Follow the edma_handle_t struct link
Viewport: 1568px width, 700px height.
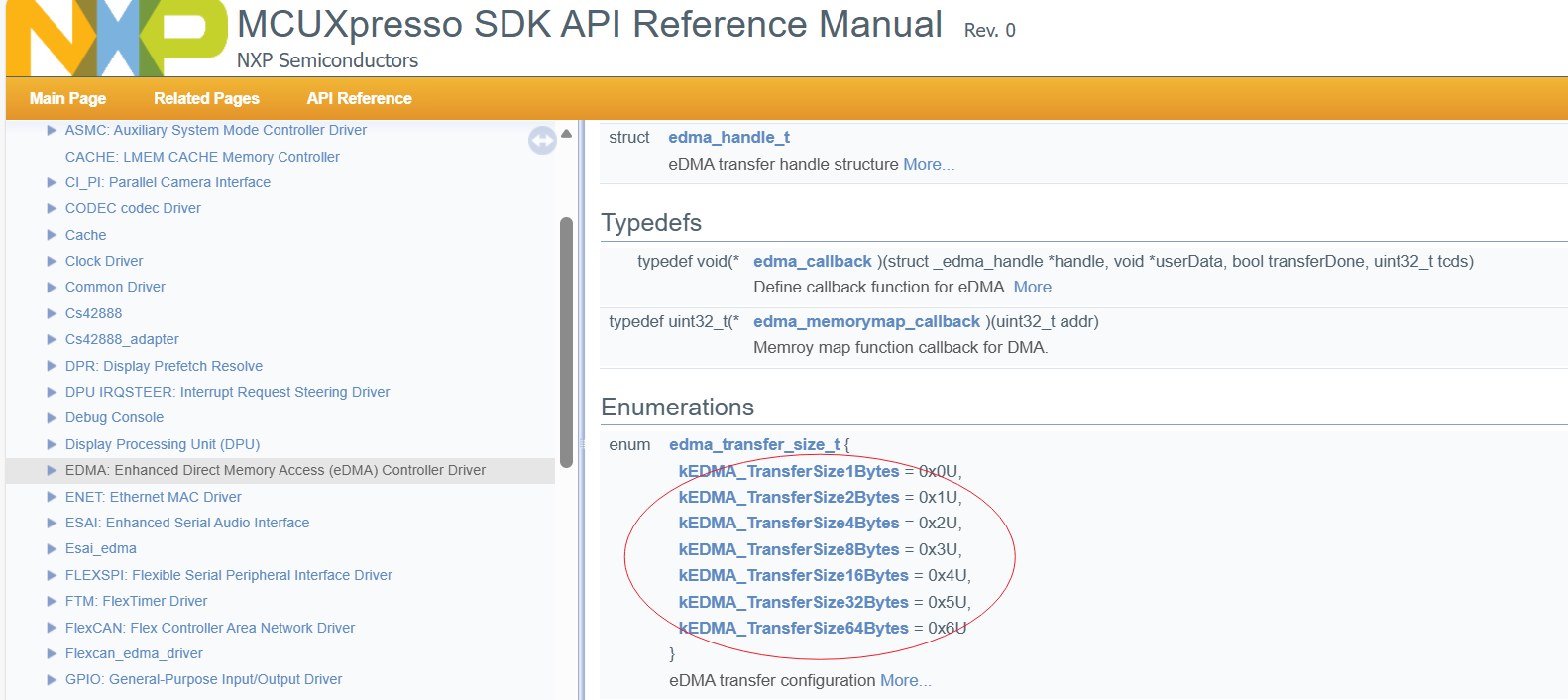[728, 137]
